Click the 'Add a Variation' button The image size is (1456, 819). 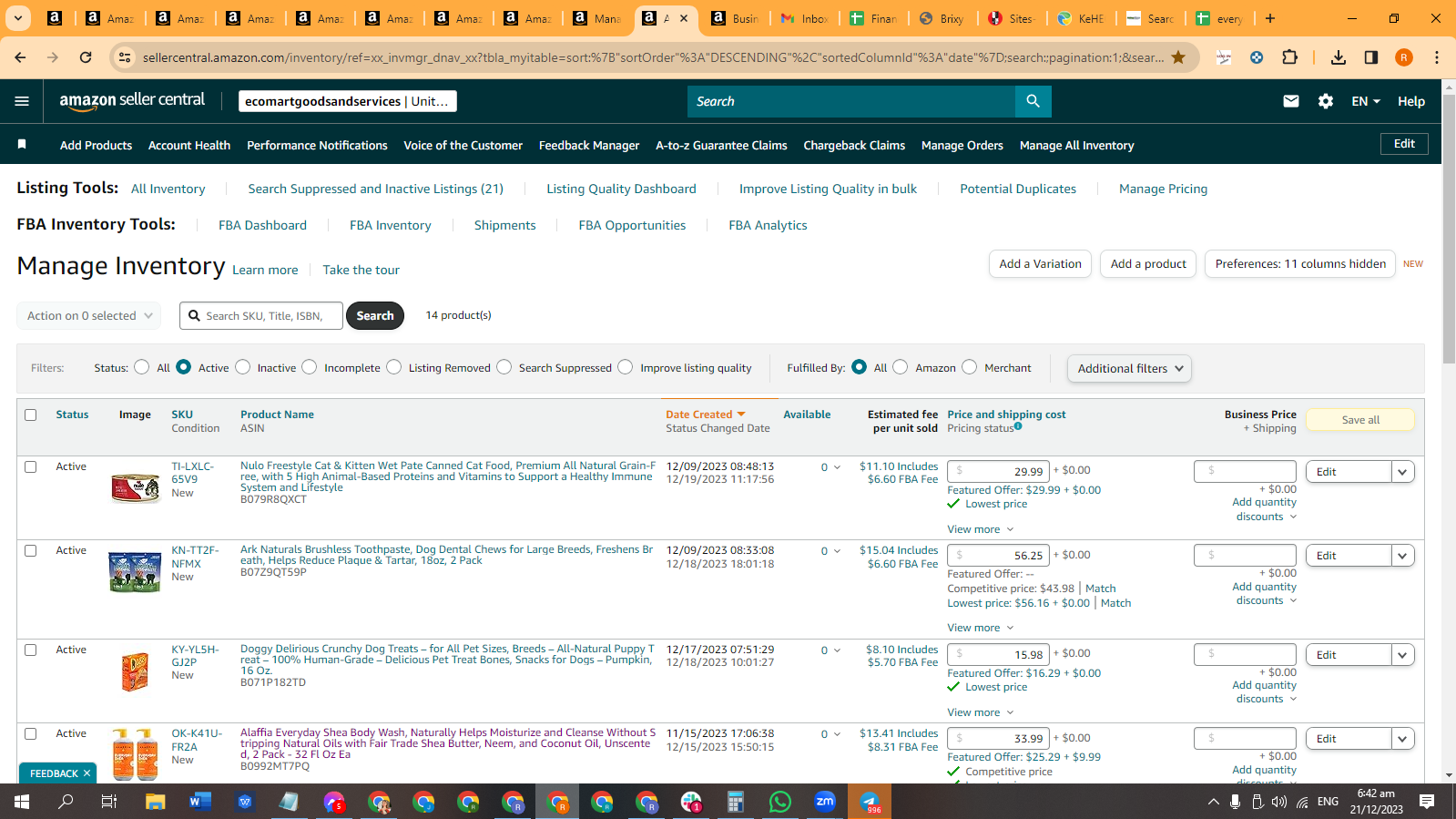coord(1040,264)
